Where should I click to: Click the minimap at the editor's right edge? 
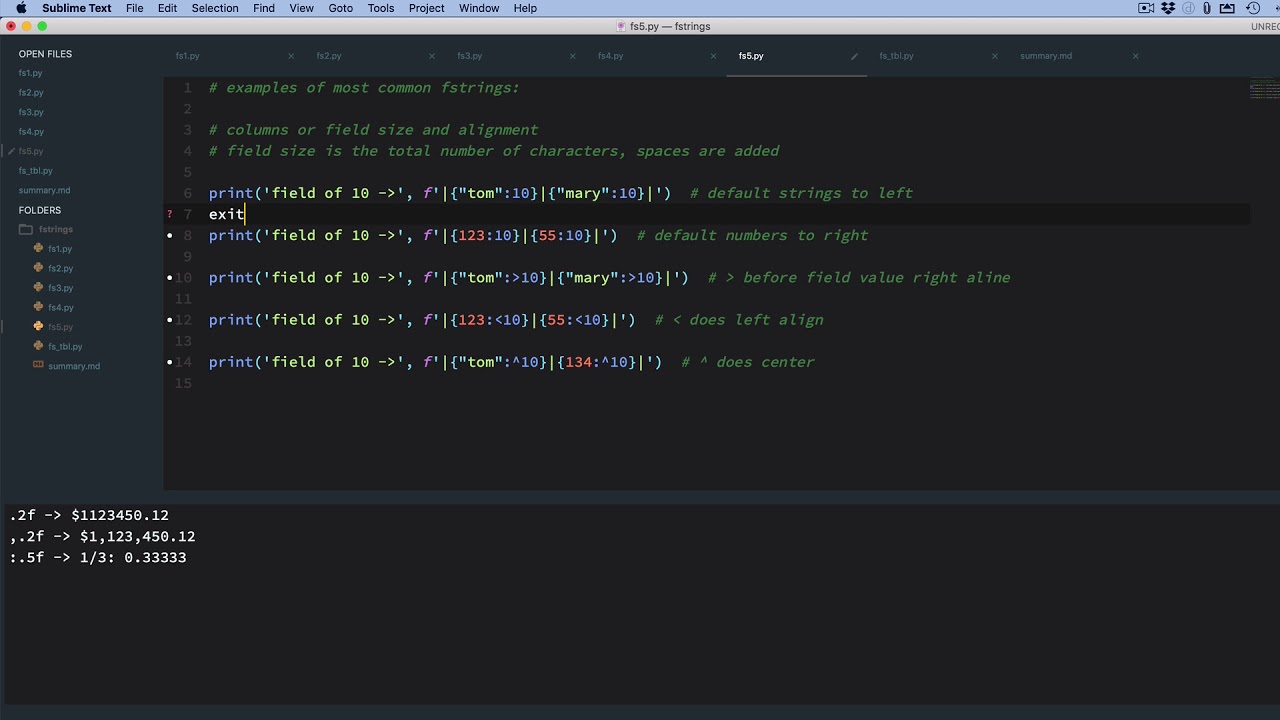coord(1264,90)
